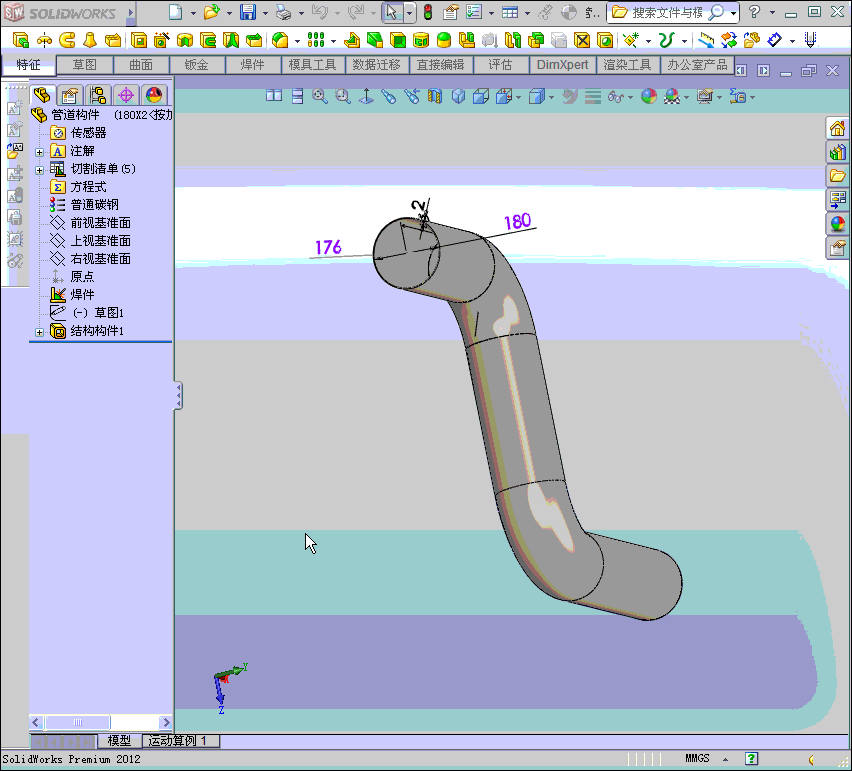Click the Zoom to Fit magnifier
This screenshot has height=771, width=852.
pyautogui.click(x=320, y=97)
